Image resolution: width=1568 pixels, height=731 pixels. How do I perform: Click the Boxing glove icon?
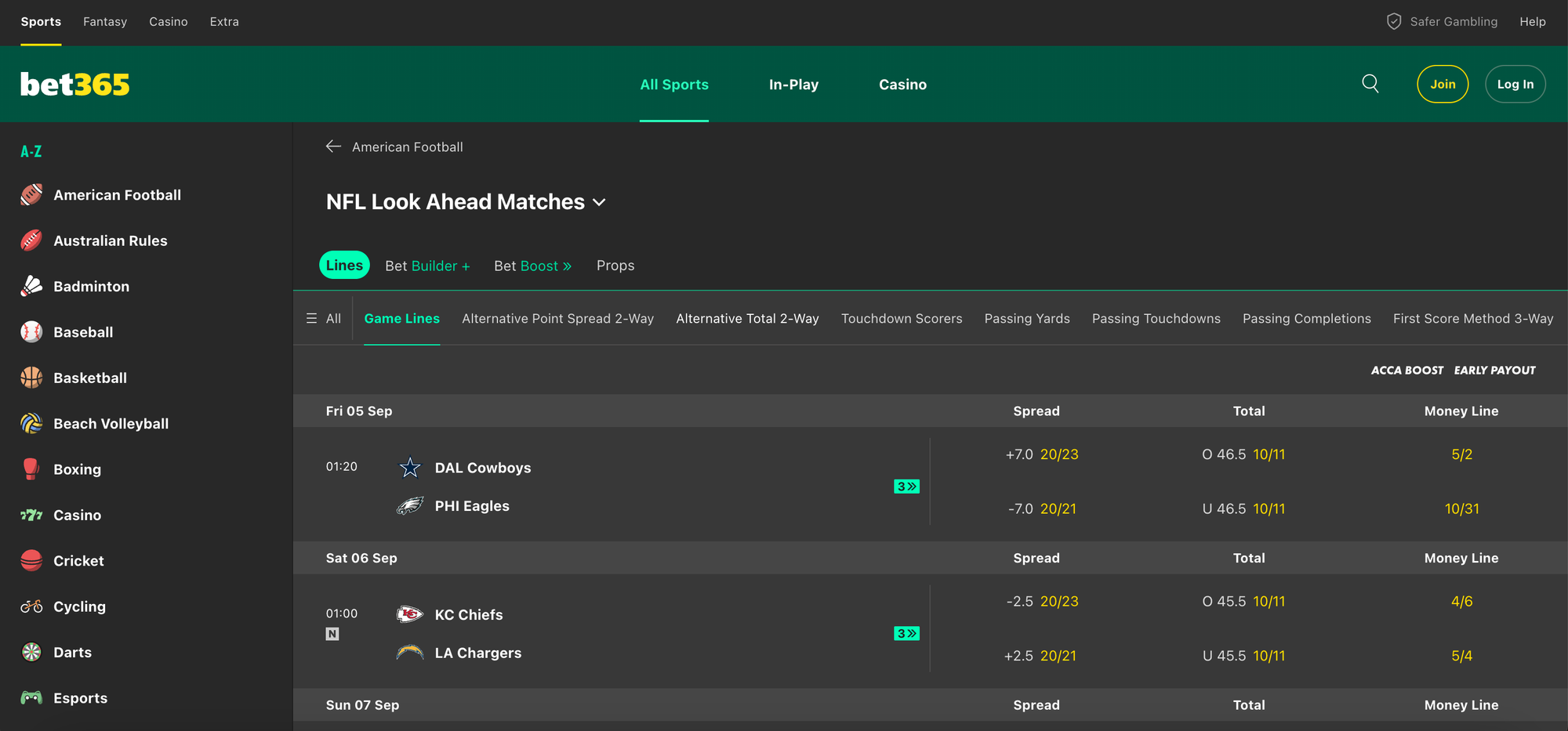tap(31, 469)
